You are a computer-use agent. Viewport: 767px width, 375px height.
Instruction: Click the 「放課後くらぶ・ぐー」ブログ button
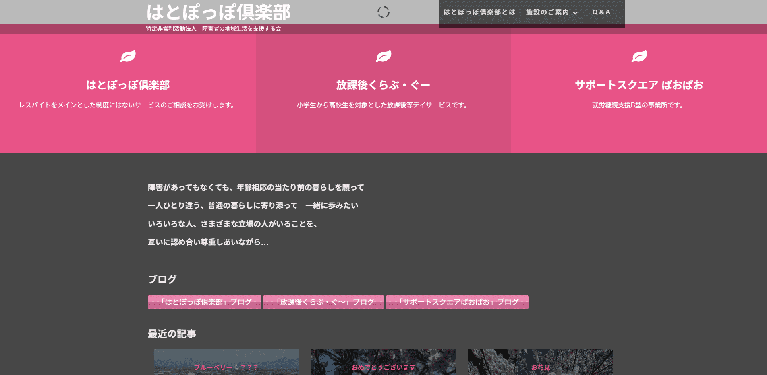(323, 302)
